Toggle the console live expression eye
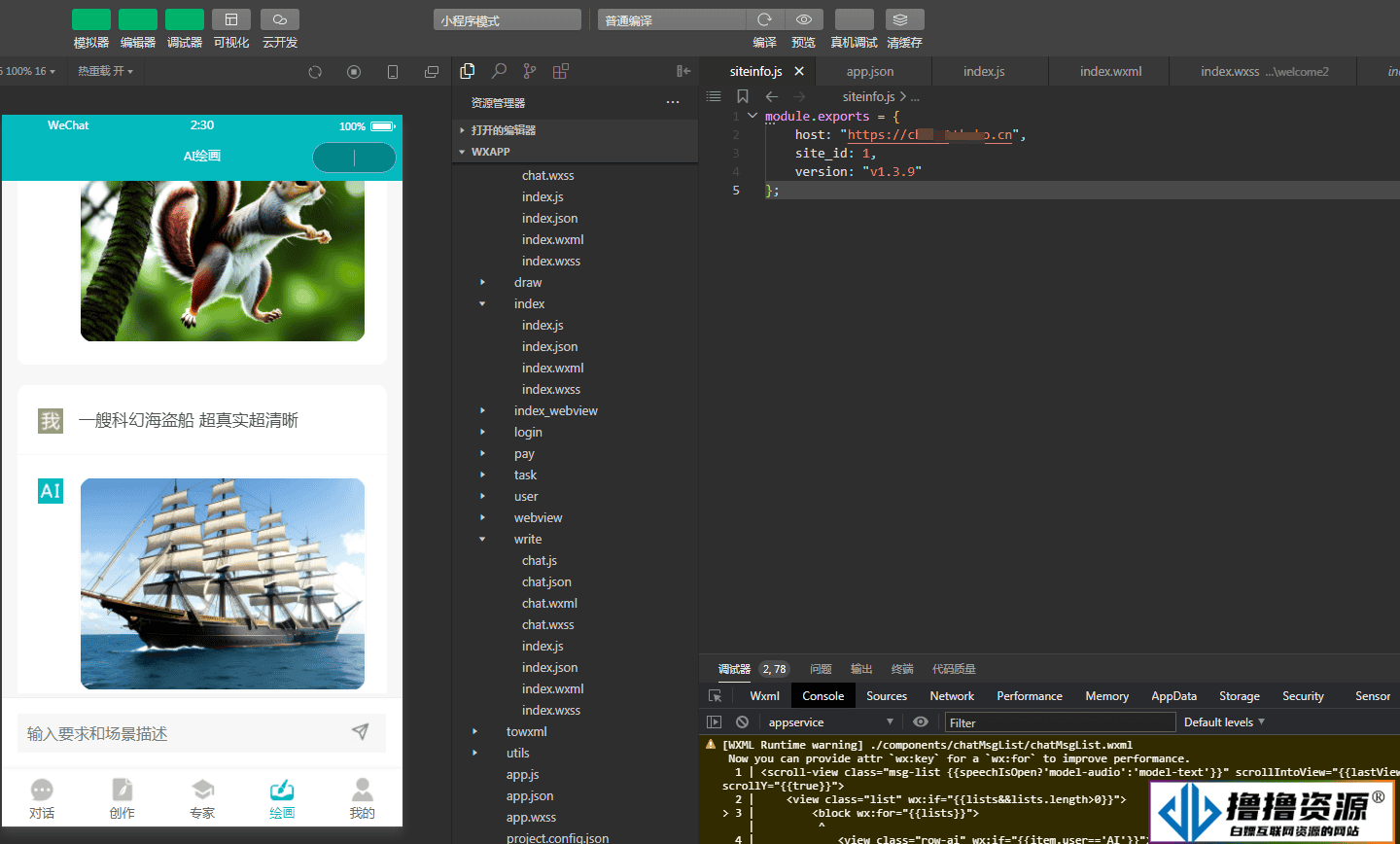1400x844 pixels. click(x=921, y=722)
